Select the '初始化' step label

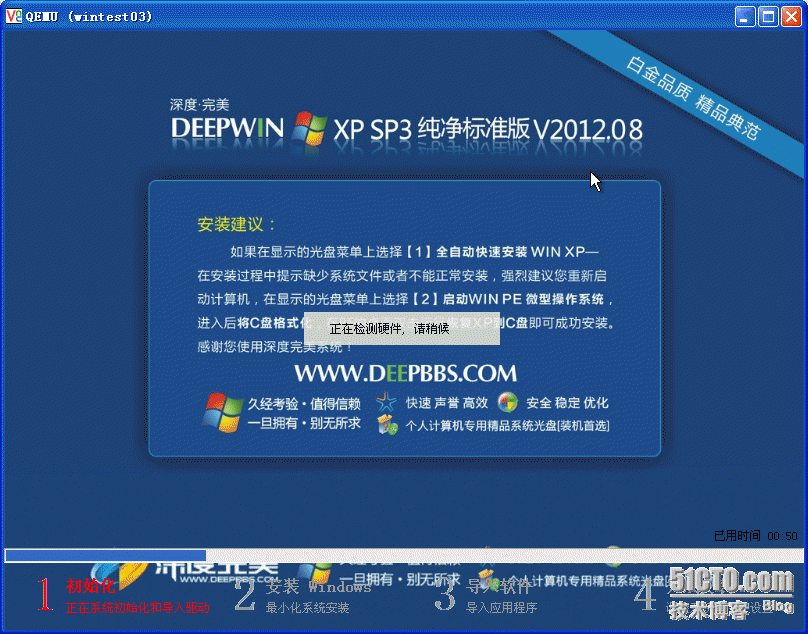[x=91, y=586]
